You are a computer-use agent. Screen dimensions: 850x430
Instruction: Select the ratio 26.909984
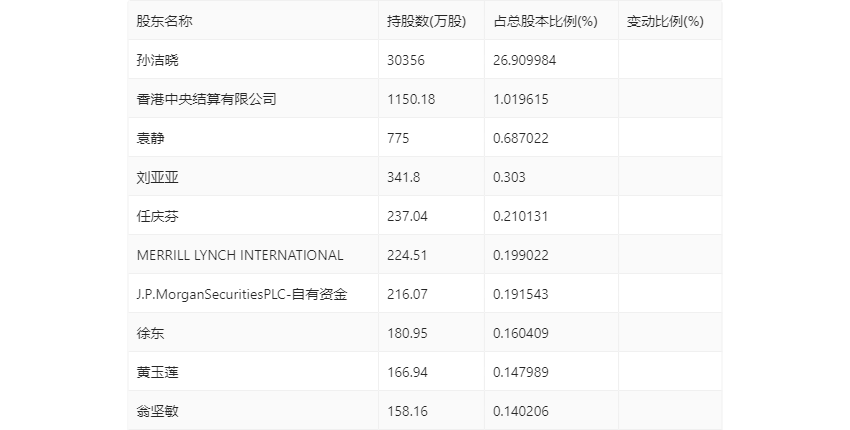[x=525, y=60]
